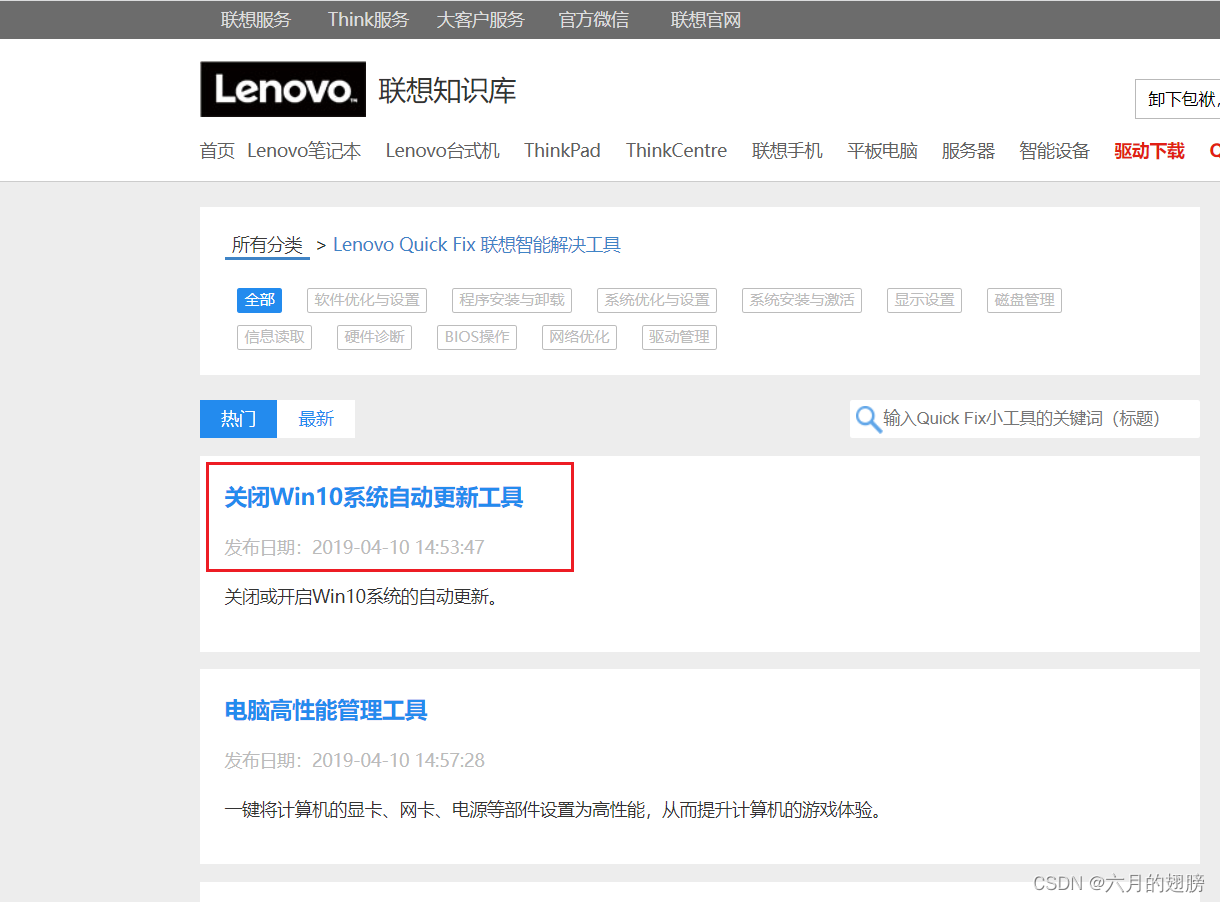Click Lenovo Quick Fix 联想智能解决工具 breadcrumb

point(477,245)
